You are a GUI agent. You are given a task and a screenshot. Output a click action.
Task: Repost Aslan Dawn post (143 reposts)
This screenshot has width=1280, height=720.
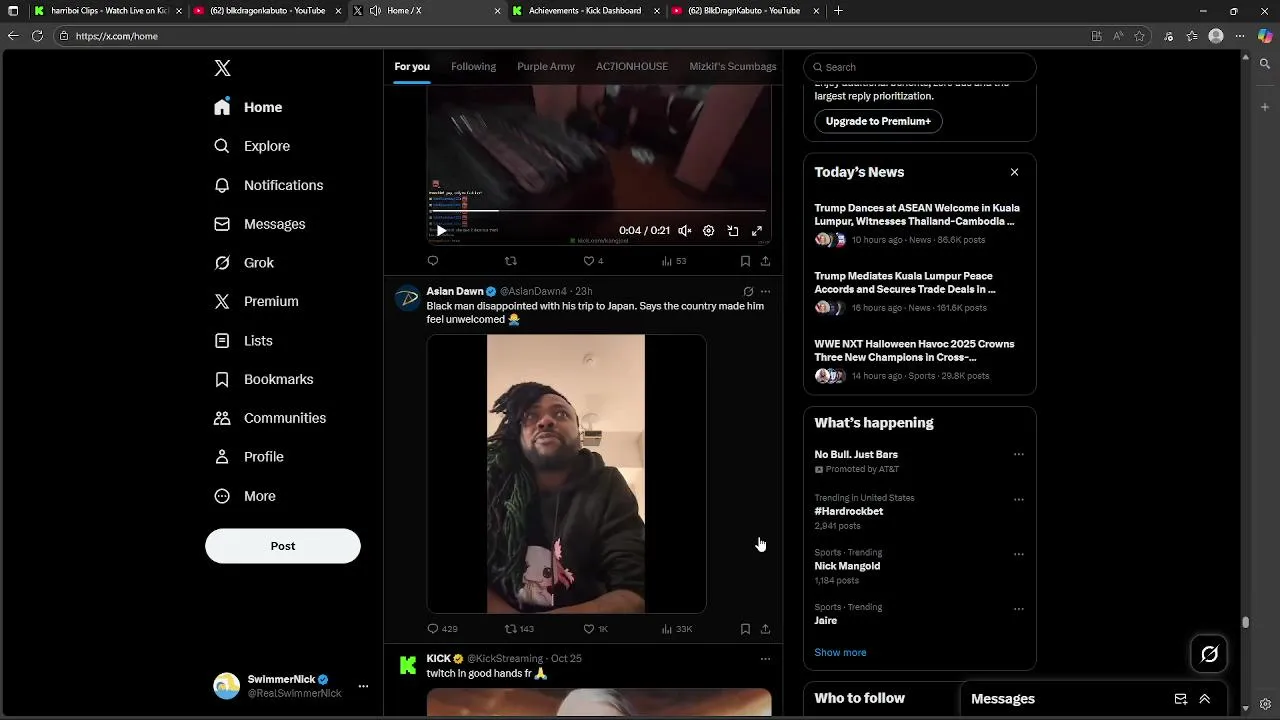[519, 629]
